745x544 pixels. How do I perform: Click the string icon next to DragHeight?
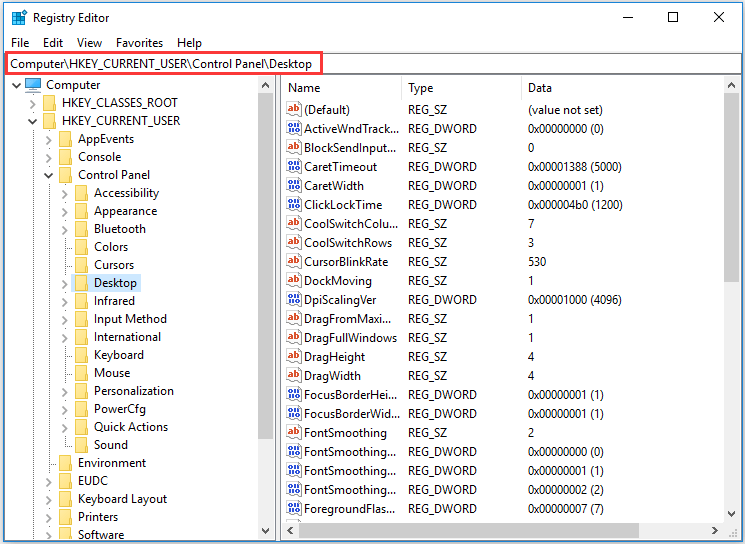294,356
